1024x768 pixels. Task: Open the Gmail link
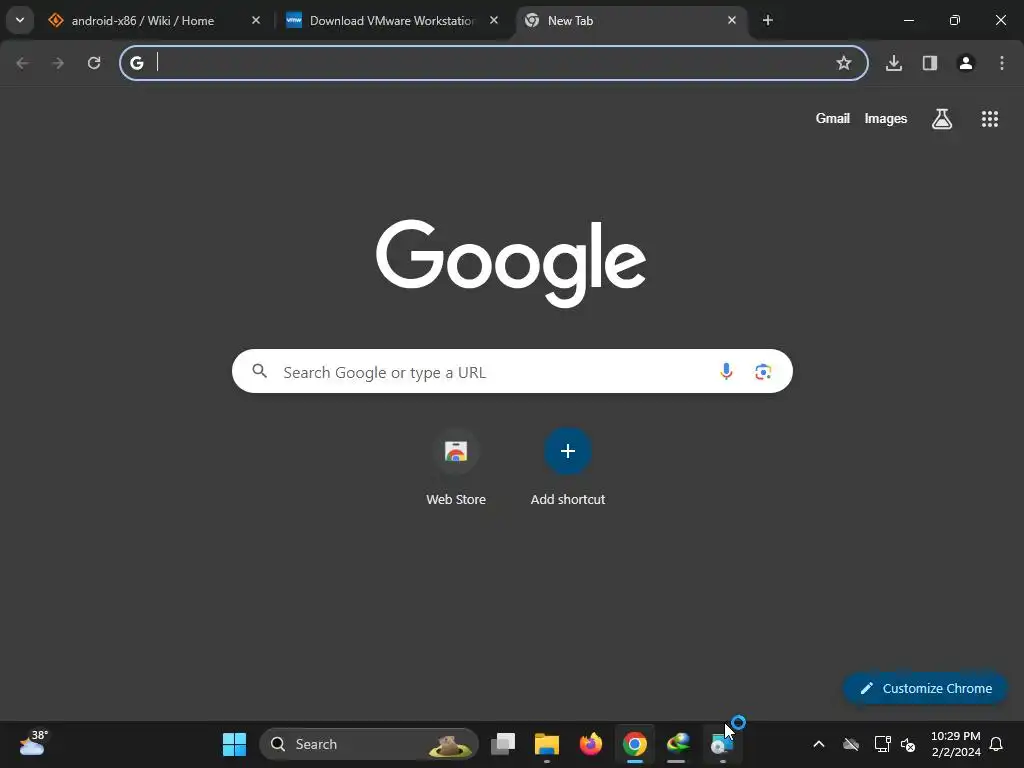[x=833, y=118]
